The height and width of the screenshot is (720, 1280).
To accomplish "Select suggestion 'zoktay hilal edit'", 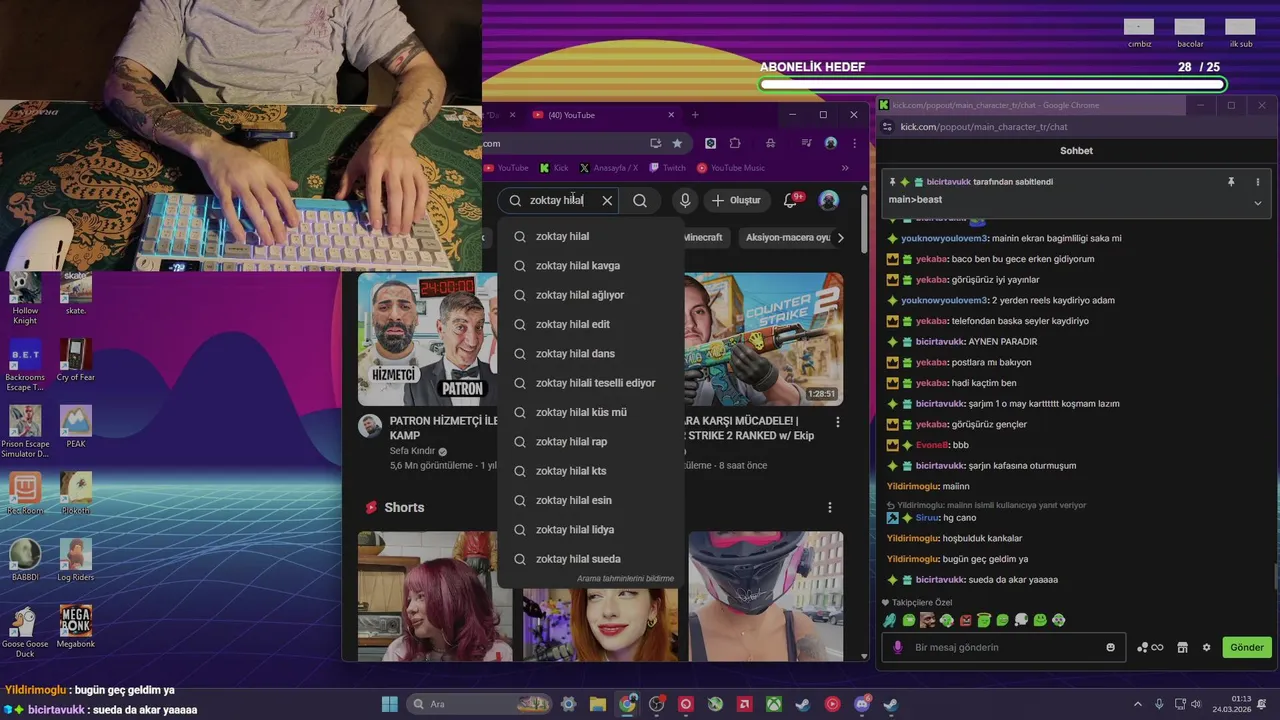I will [x=590, y=324].
